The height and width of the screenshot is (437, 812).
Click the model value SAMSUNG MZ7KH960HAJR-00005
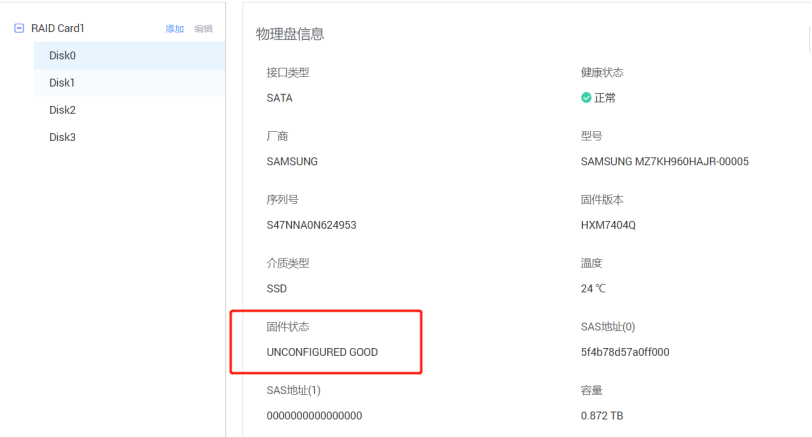click(664, 161)
